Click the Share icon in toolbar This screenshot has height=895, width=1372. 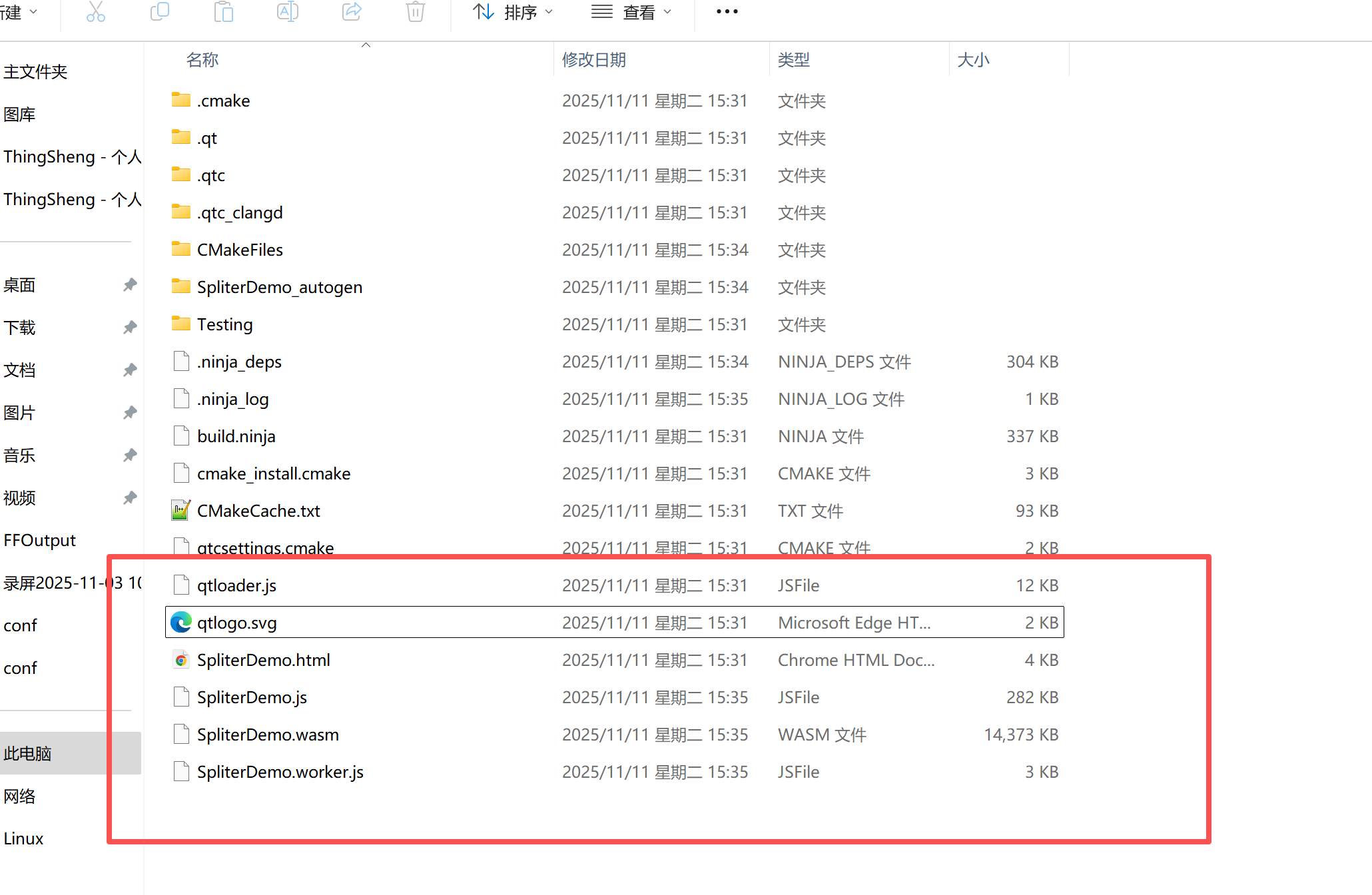point(352,12)
